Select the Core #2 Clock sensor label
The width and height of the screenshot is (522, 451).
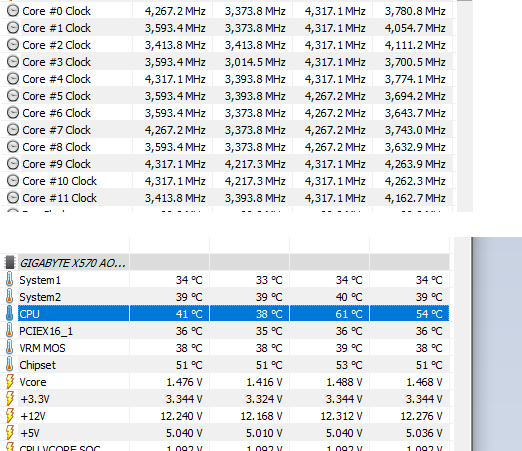click(56, 45)
